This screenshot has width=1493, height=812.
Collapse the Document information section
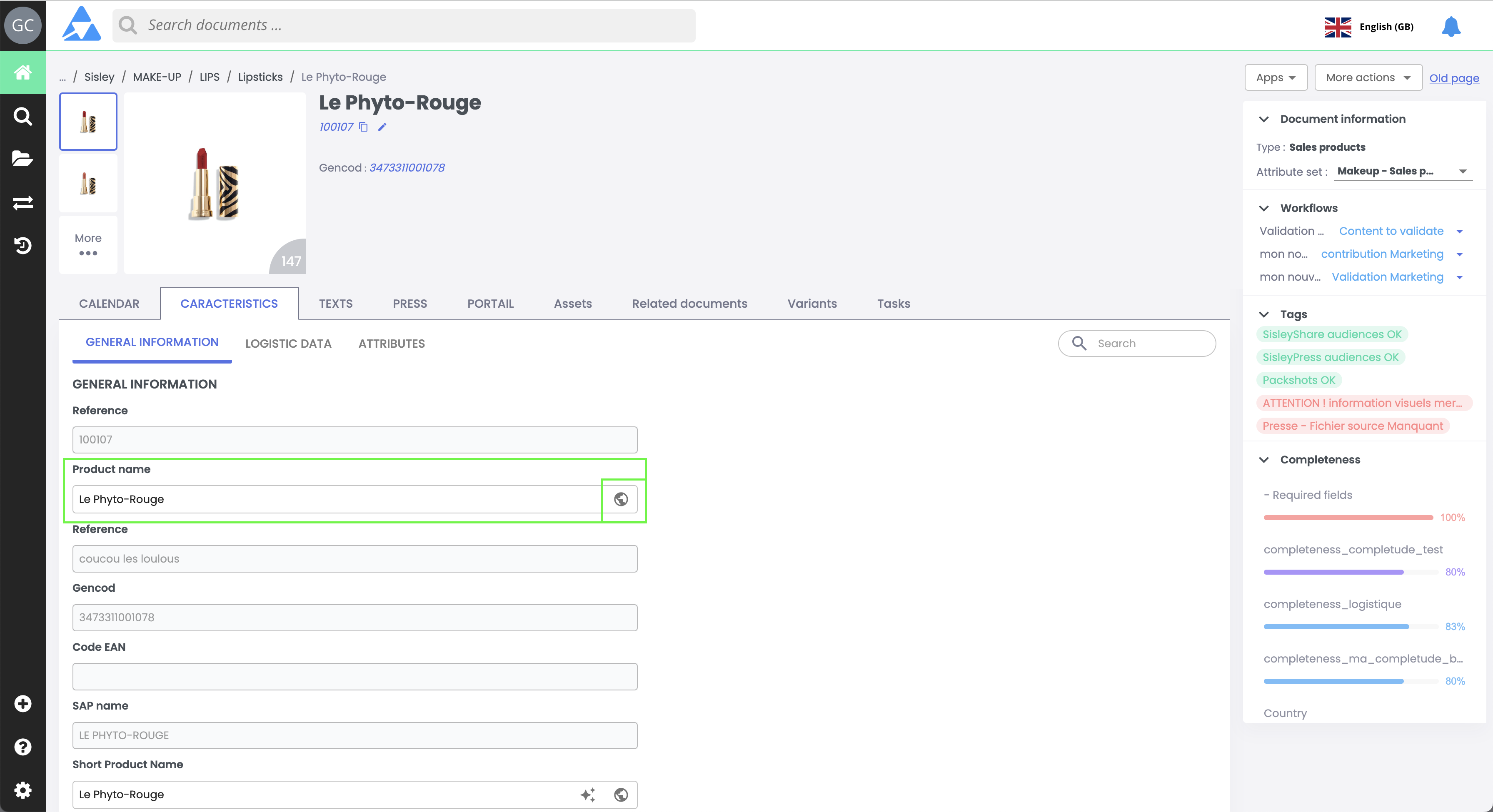1264,119
